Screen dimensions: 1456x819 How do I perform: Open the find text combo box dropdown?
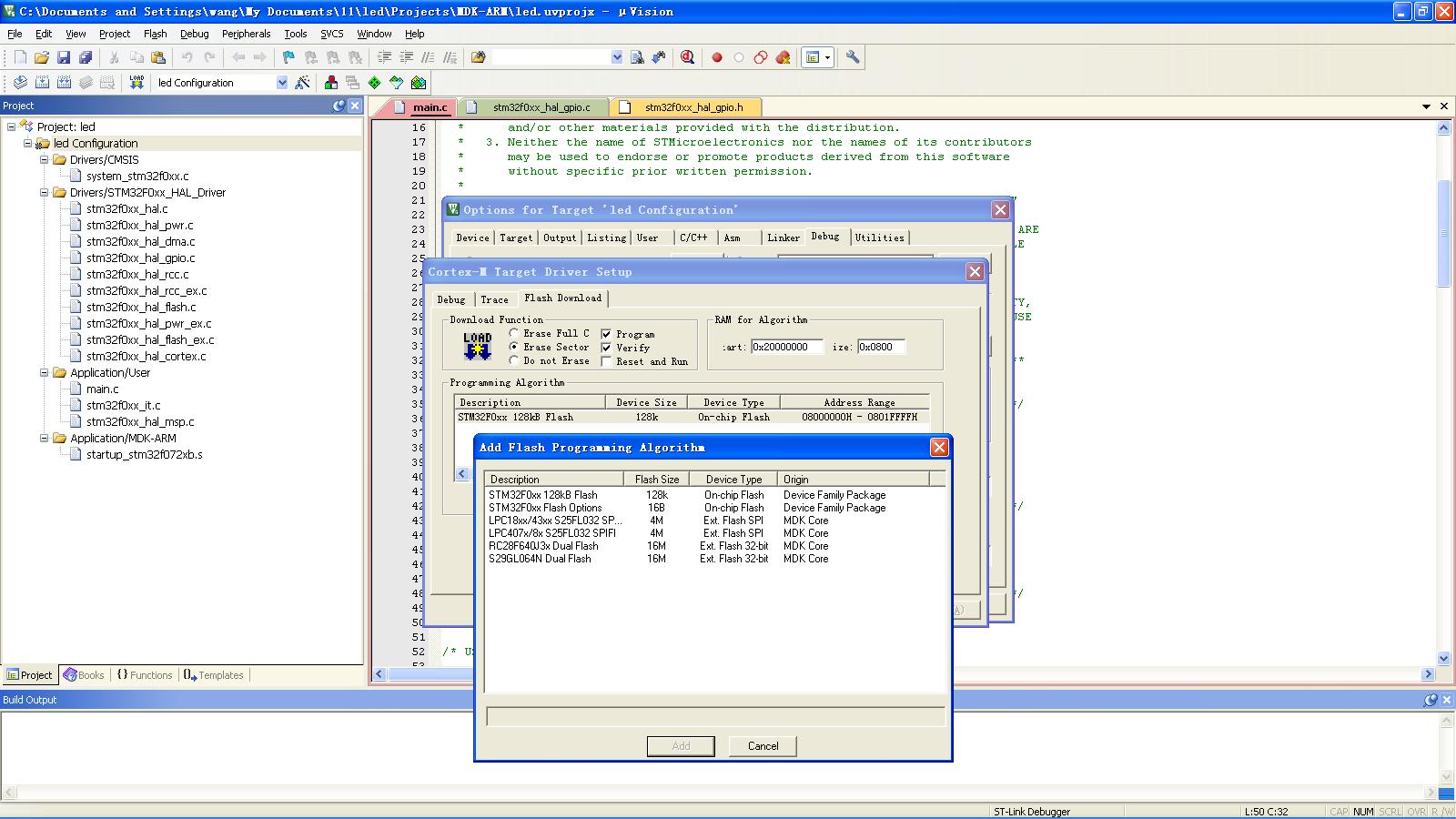pos(617,57)
